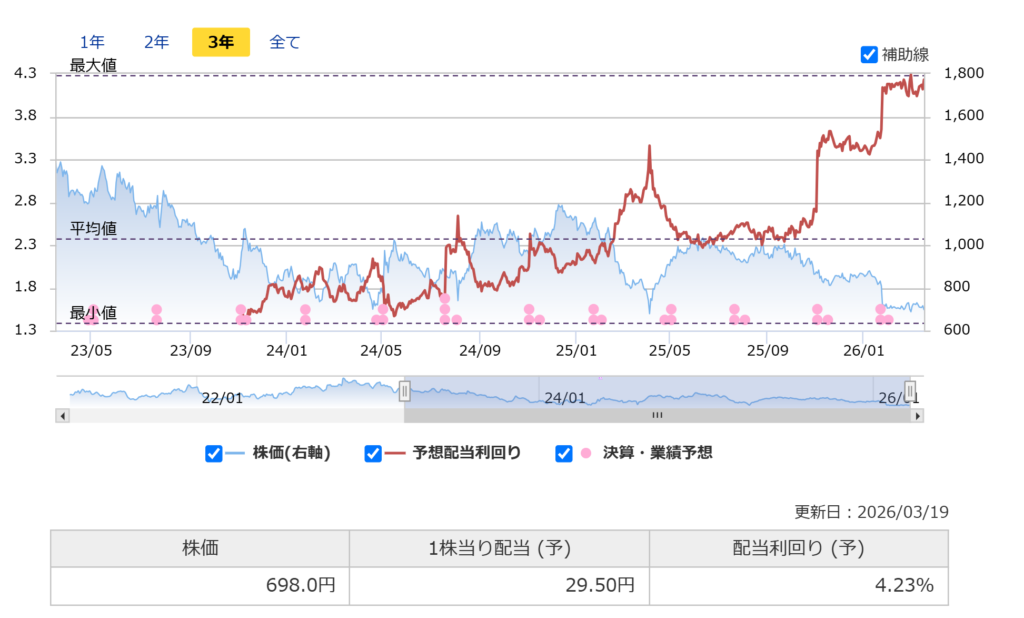Click the unselected navigator area near 22/01
The height and width of the screenshot is (618, 1024).
[222, 392]
